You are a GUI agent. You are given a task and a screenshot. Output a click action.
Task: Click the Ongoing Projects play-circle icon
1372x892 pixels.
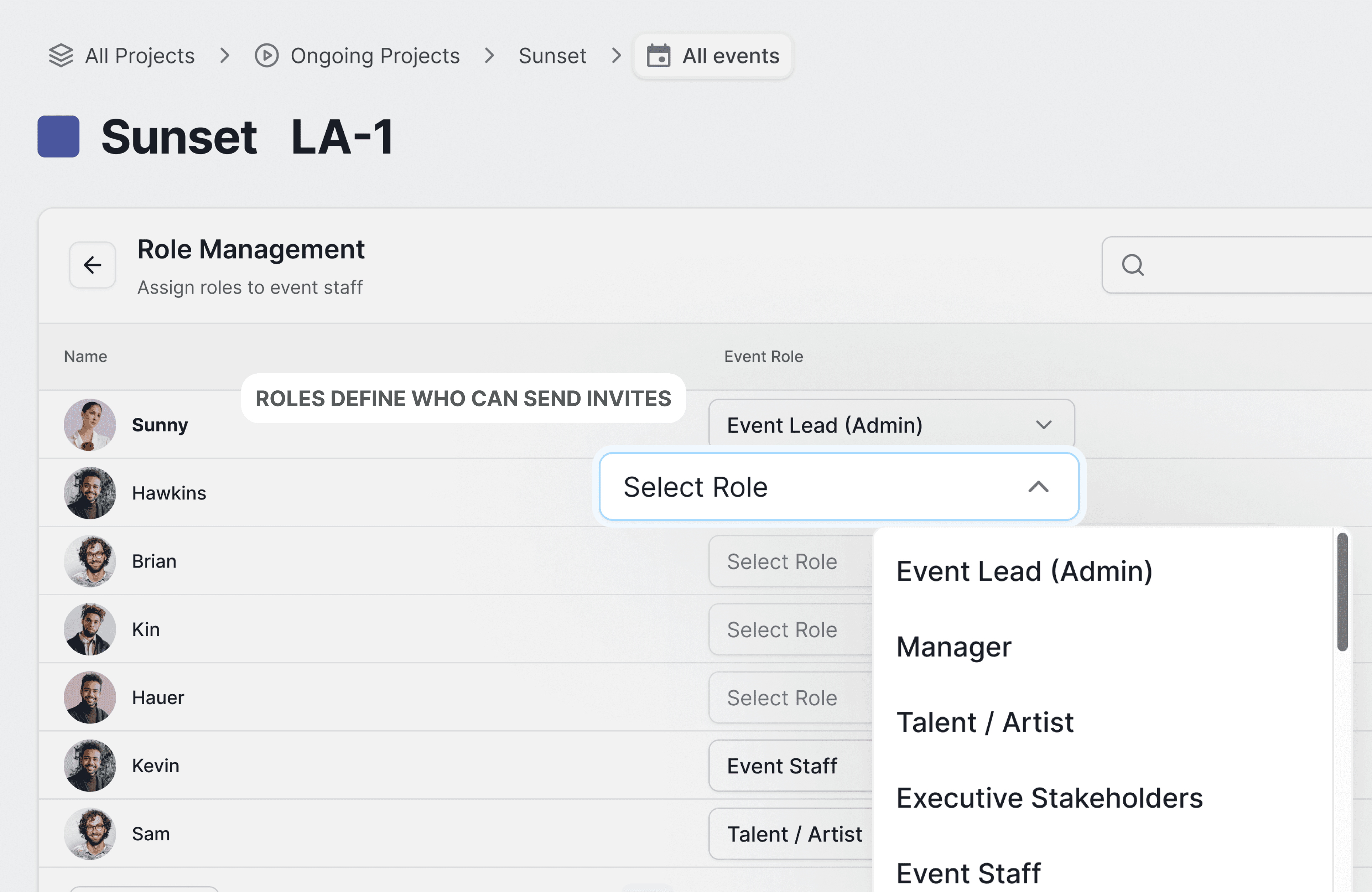point(266,56)
